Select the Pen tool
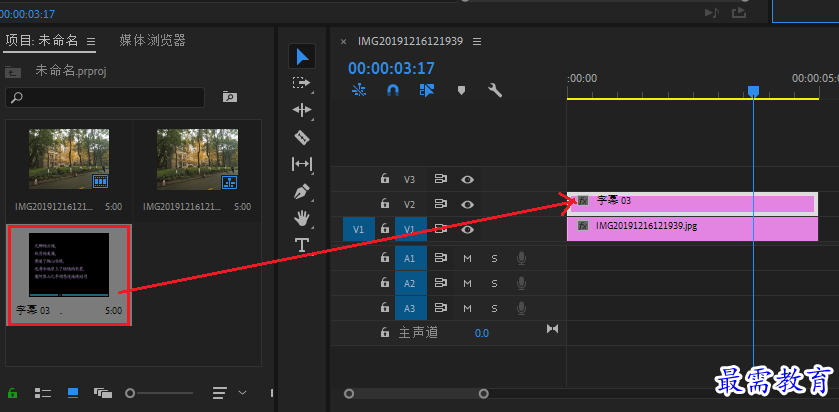Image resolution: width=839 pixels, height=412 pixels. 302,192
